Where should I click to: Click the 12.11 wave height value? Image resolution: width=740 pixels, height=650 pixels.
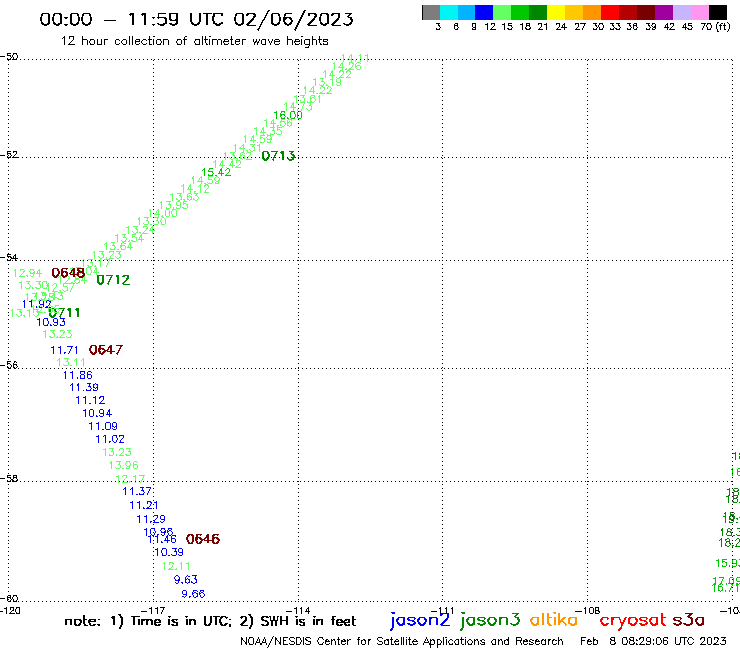coord(177,566)
